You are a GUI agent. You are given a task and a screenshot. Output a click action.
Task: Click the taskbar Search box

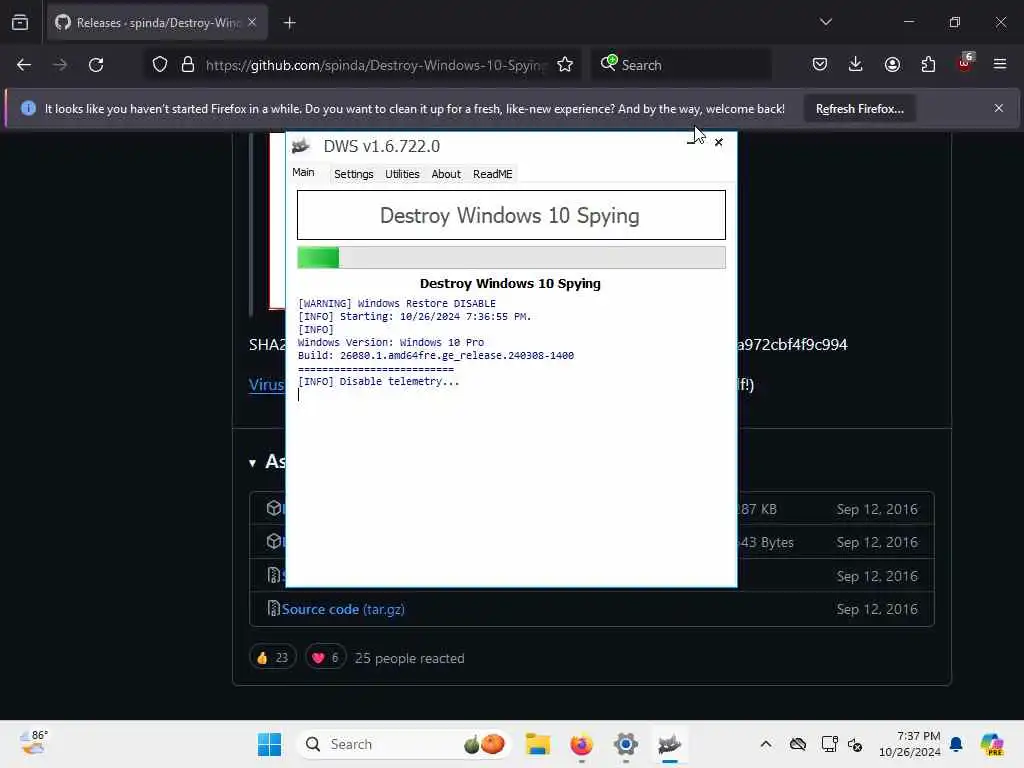tap(403, 744)
